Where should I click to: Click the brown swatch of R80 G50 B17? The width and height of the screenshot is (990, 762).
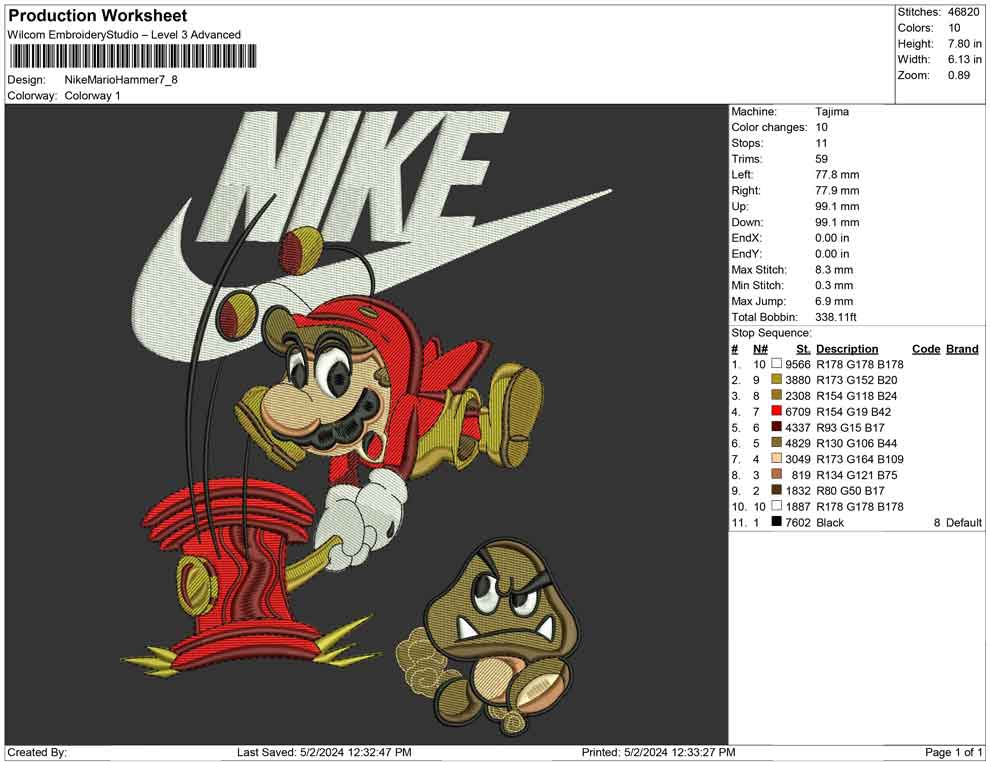pyautogui.click(x=777, y=490)
